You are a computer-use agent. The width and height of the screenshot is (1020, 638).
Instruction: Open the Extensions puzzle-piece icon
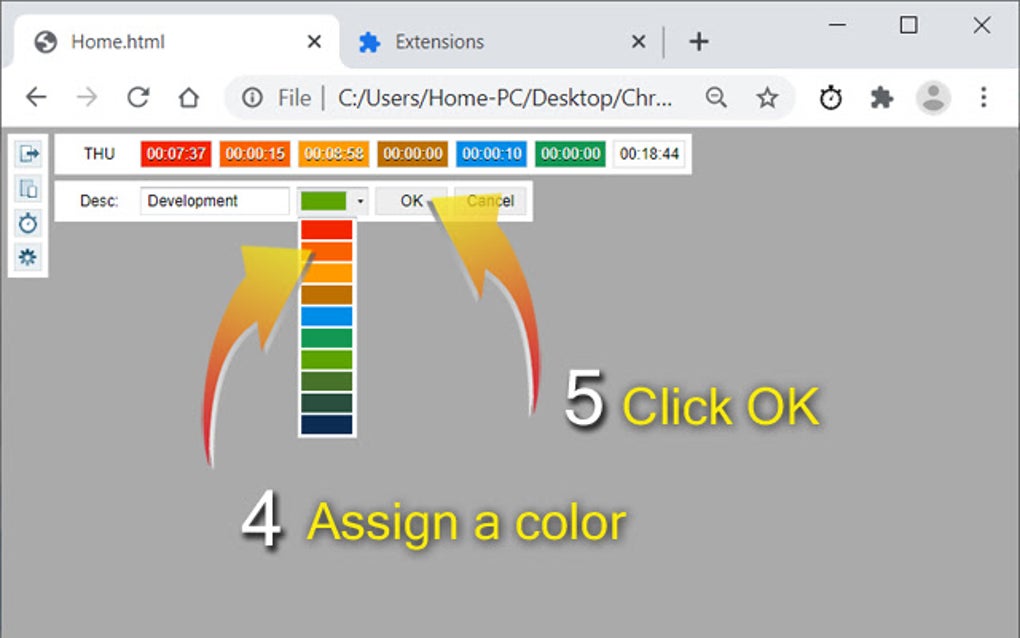click(882, 97)
